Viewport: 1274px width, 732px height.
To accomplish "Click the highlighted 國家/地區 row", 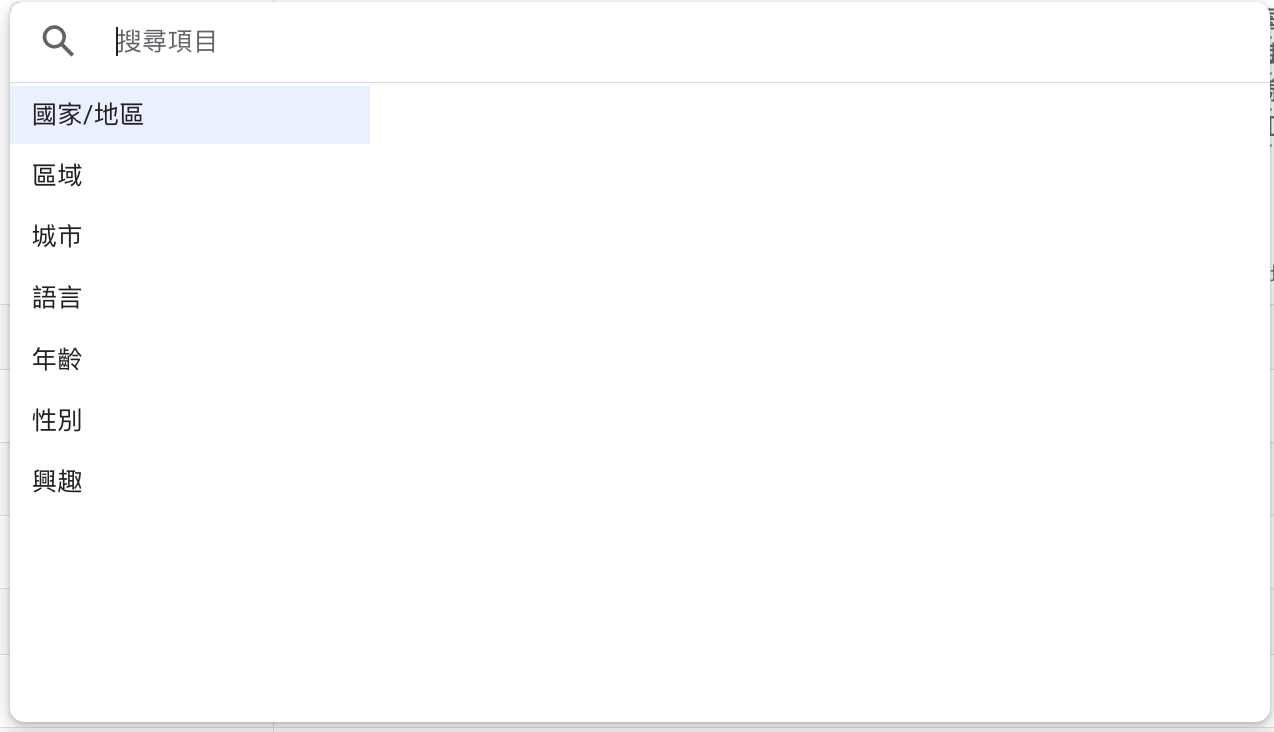I will tap(190, 115).
